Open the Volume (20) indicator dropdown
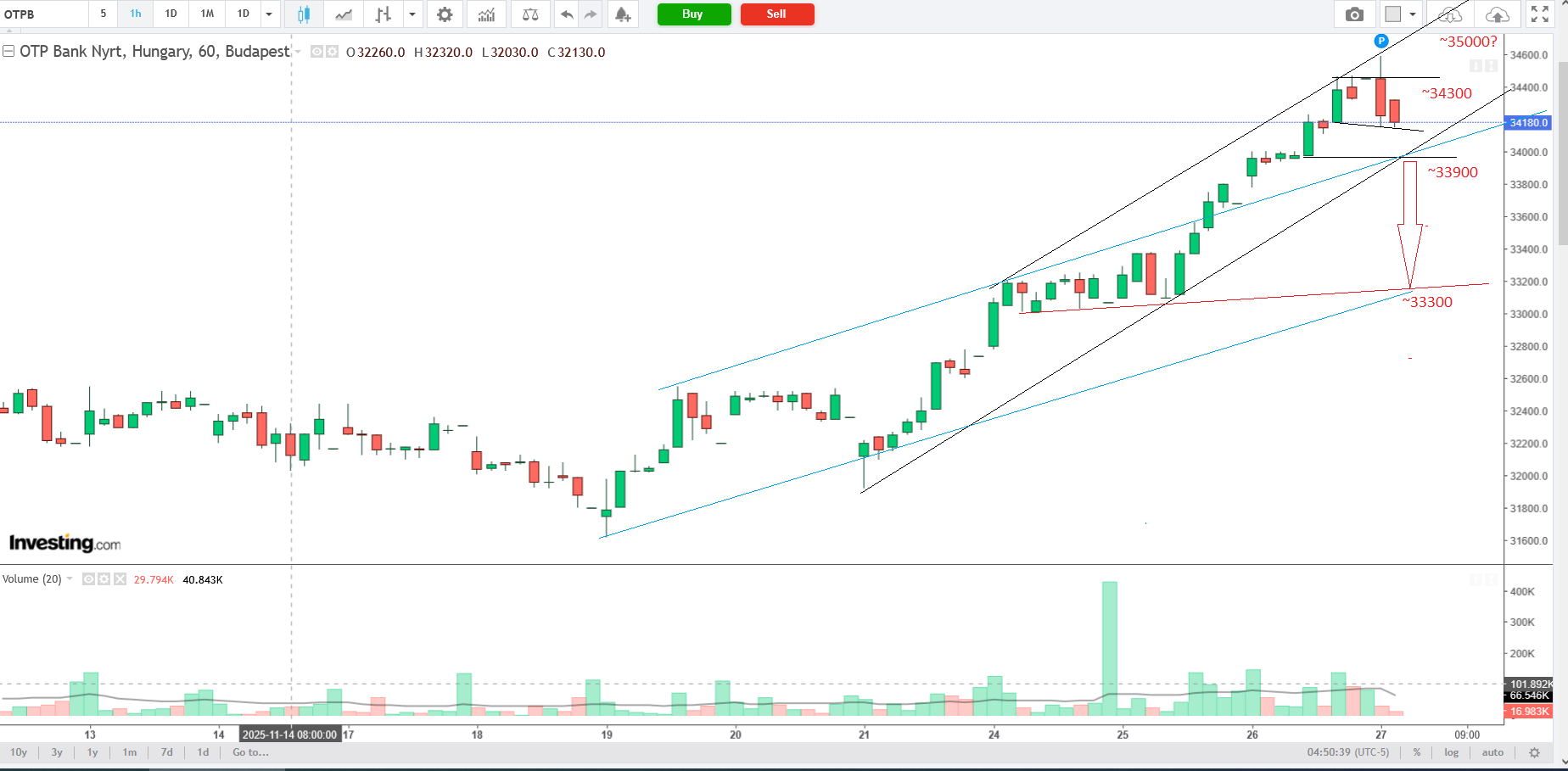The image size is (1568, 771). pos(70,579)
